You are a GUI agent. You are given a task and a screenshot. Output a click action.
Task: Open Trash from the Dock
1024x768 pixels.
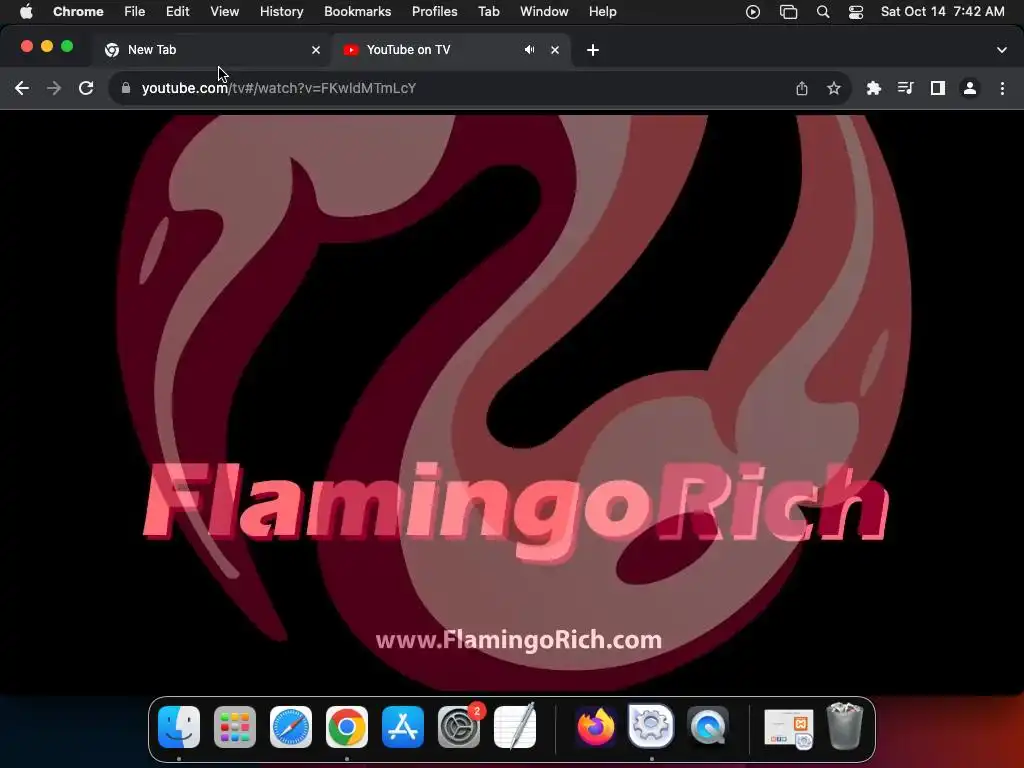tap(844, 726)
